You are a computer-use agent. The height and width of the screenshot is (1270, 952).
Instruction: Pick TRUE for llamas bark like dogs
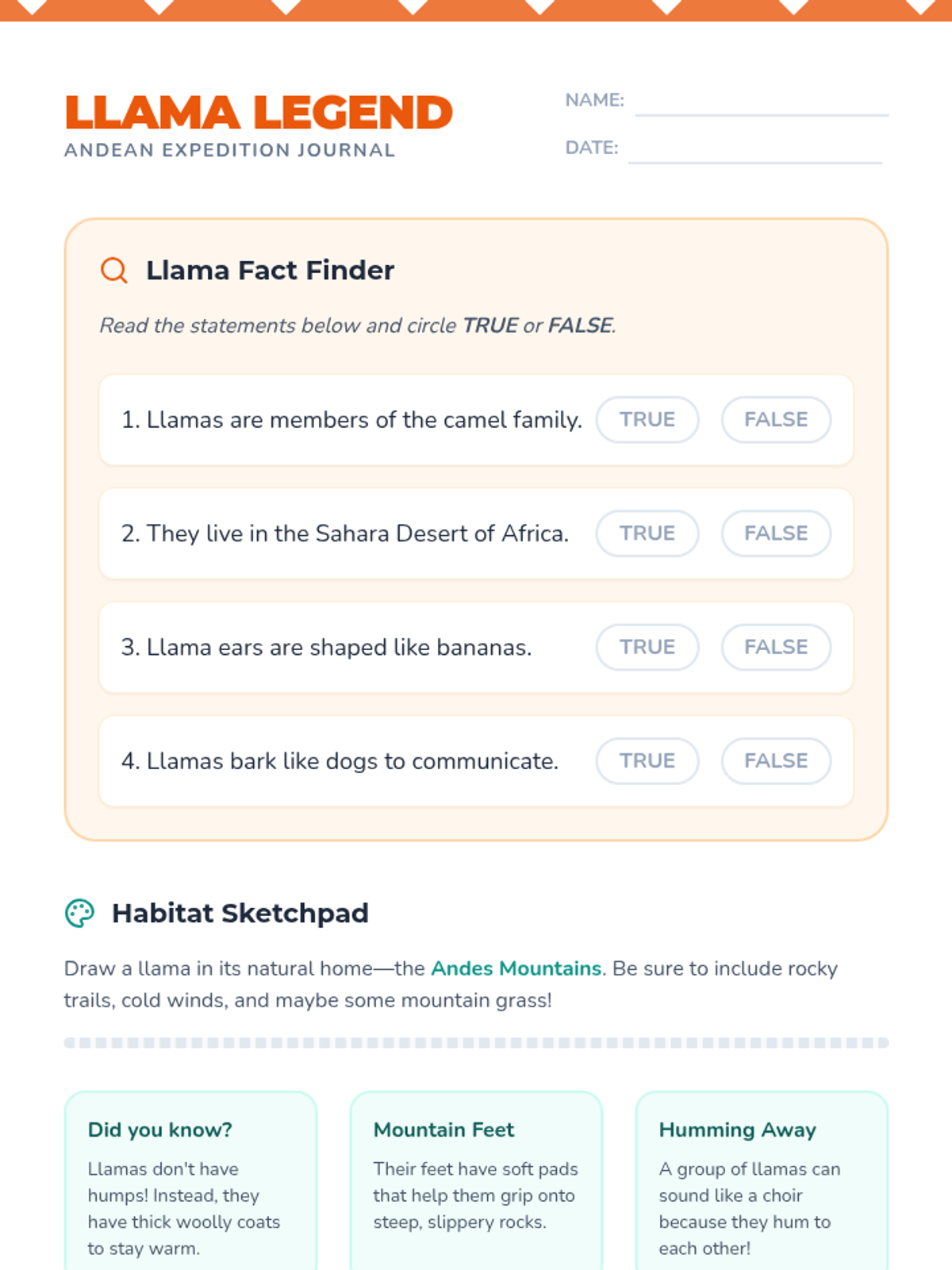pos(647,760)
